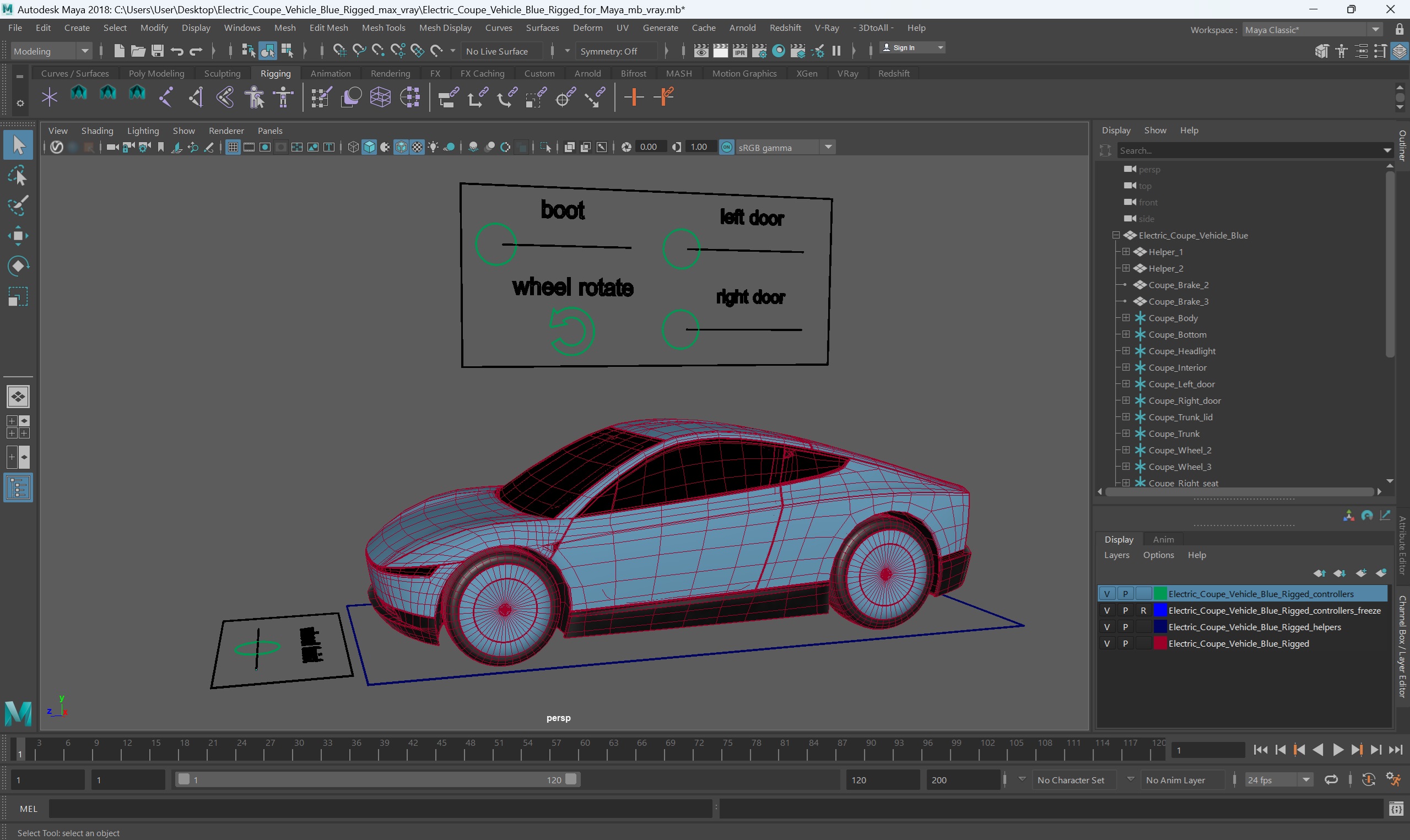
Task: Open the 24 fps frame rate dropdown
Action: click(1279, 780)
